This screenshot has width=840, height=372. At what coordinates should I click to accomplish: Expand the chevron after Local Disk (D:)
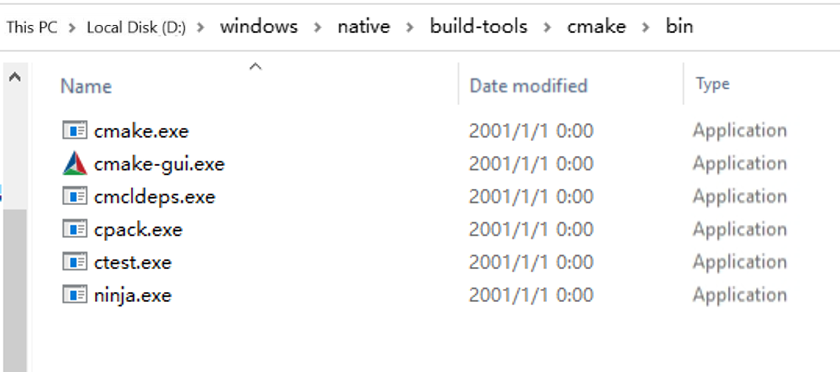pos(201,27)
